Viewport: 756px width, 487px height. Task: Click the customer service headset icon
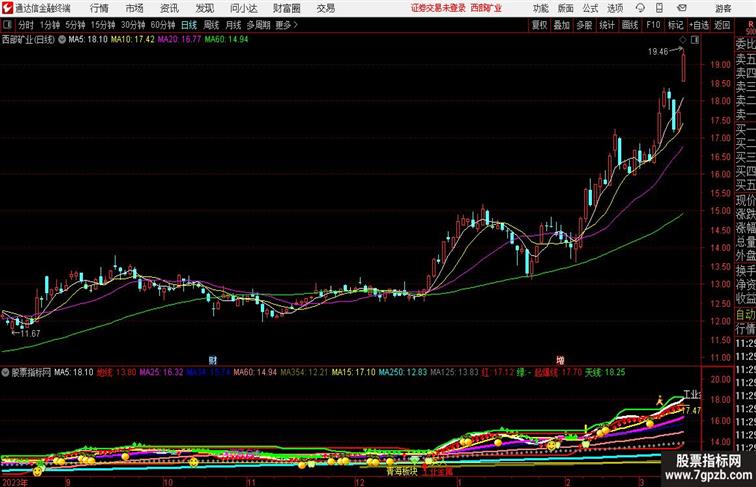tap(640, 8)
